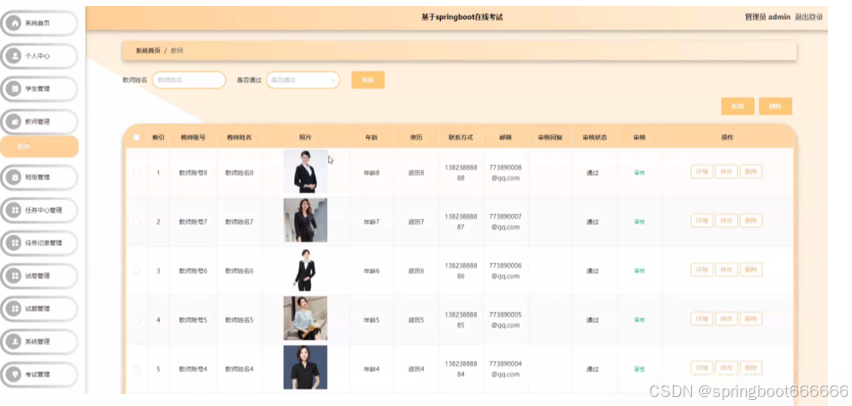Click green 审核 link for 教师账号8

(640, 173)
